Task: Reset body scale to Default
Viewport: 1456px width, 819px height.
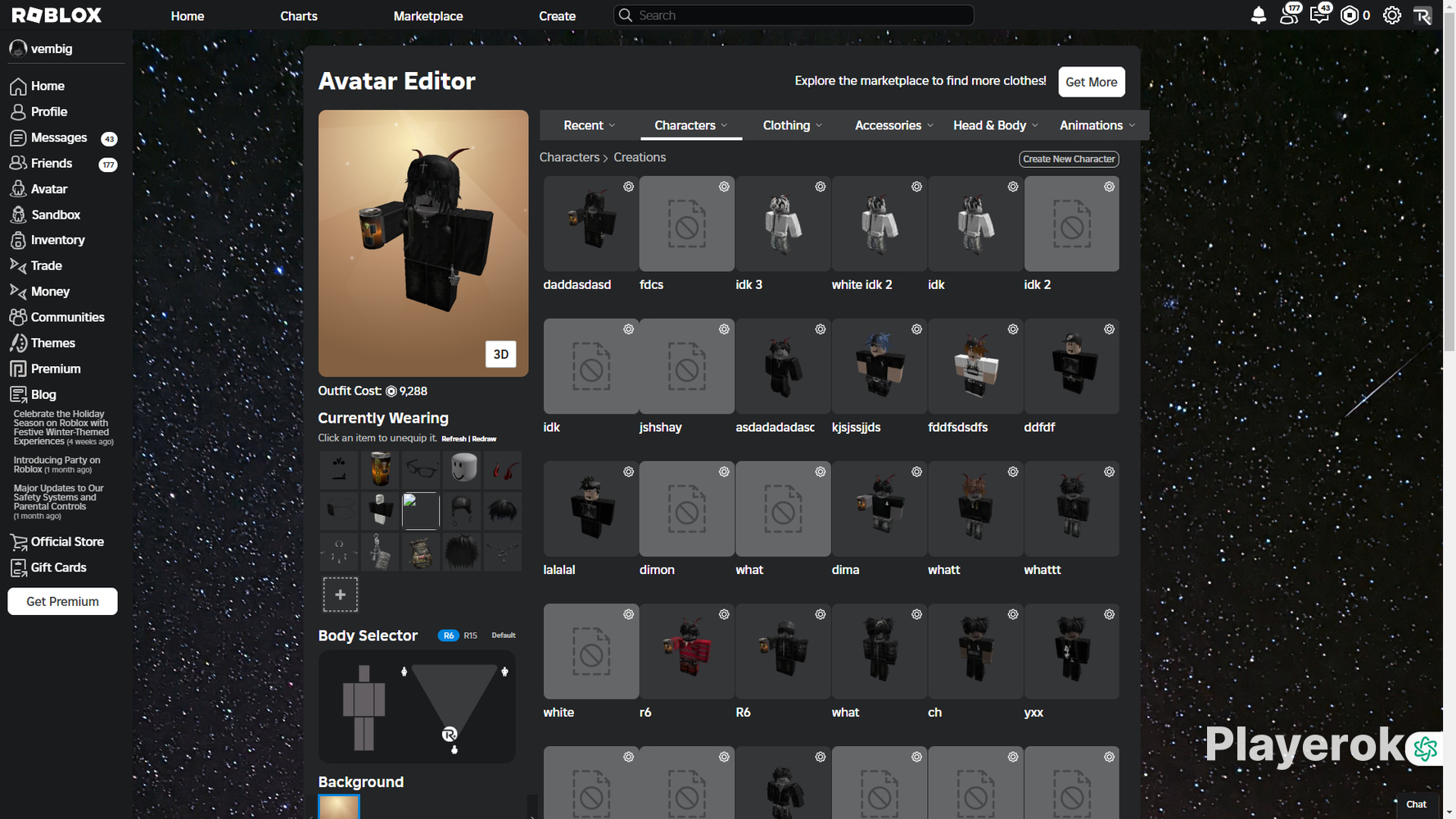Action: 503,636
